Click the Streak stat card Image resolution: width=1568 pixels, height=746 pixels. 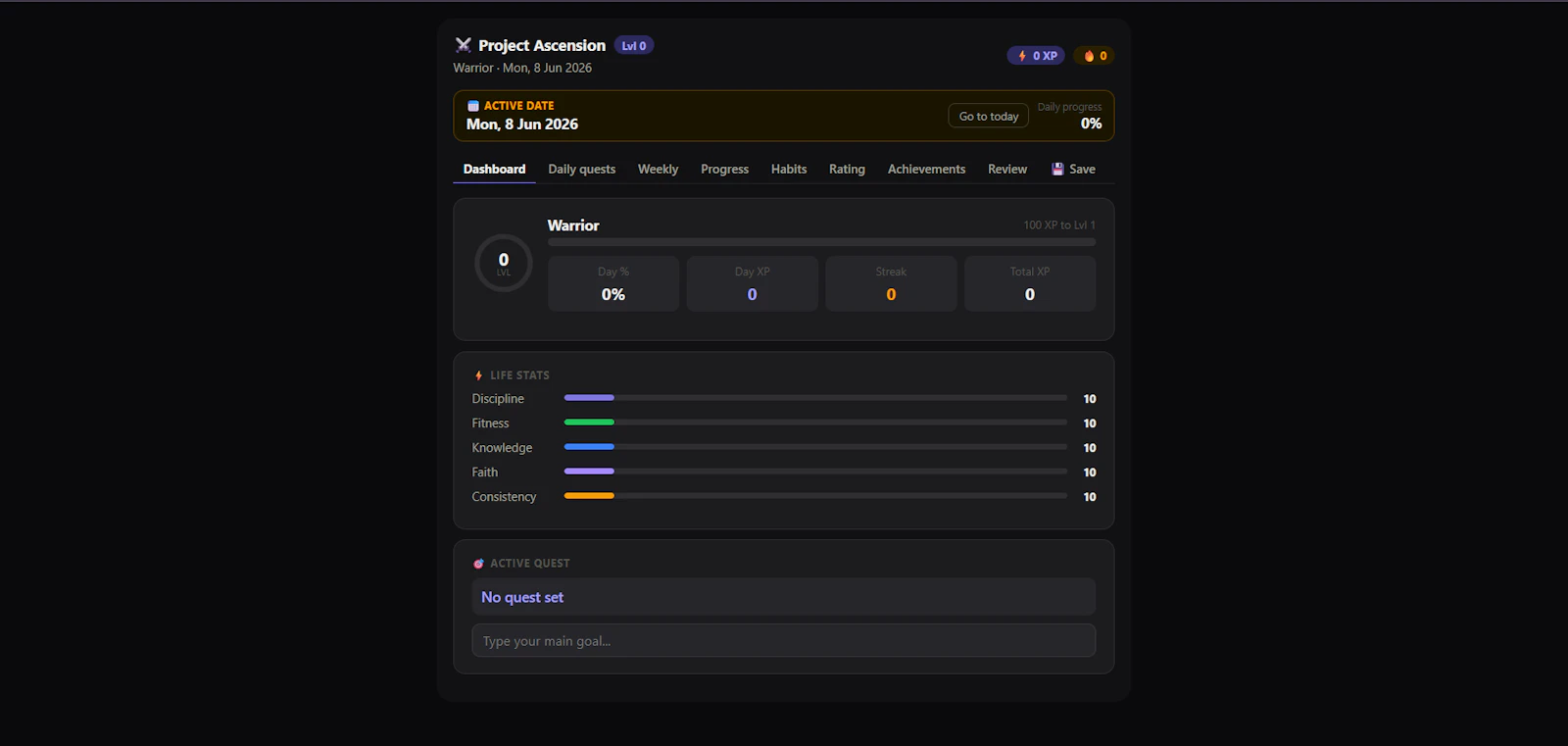pos(891,283)
